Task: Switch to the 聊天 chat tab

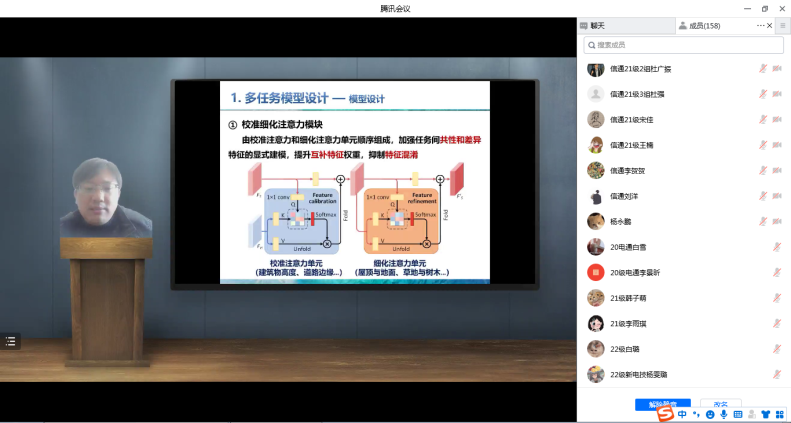Action: 597,26
